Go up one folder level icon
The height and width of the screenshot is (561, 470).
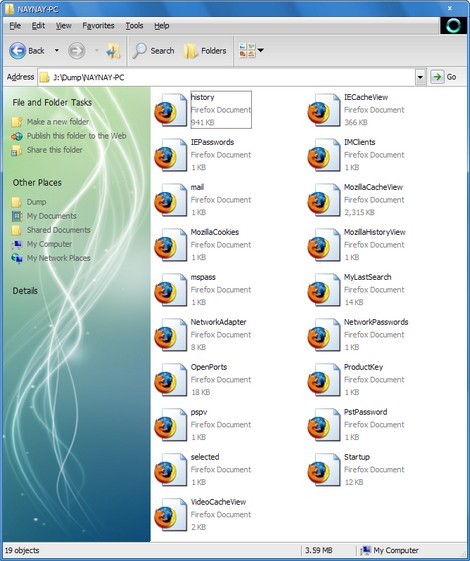[x=113, y=51]
